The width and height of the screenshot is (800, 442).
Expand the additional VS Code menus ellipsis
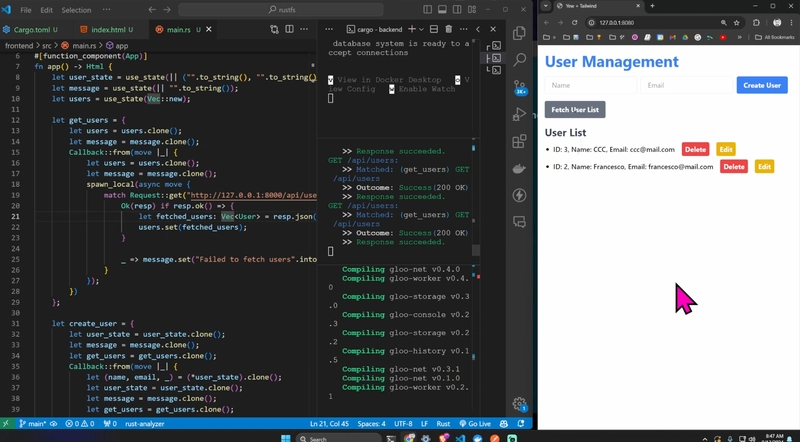click(106, 10)
